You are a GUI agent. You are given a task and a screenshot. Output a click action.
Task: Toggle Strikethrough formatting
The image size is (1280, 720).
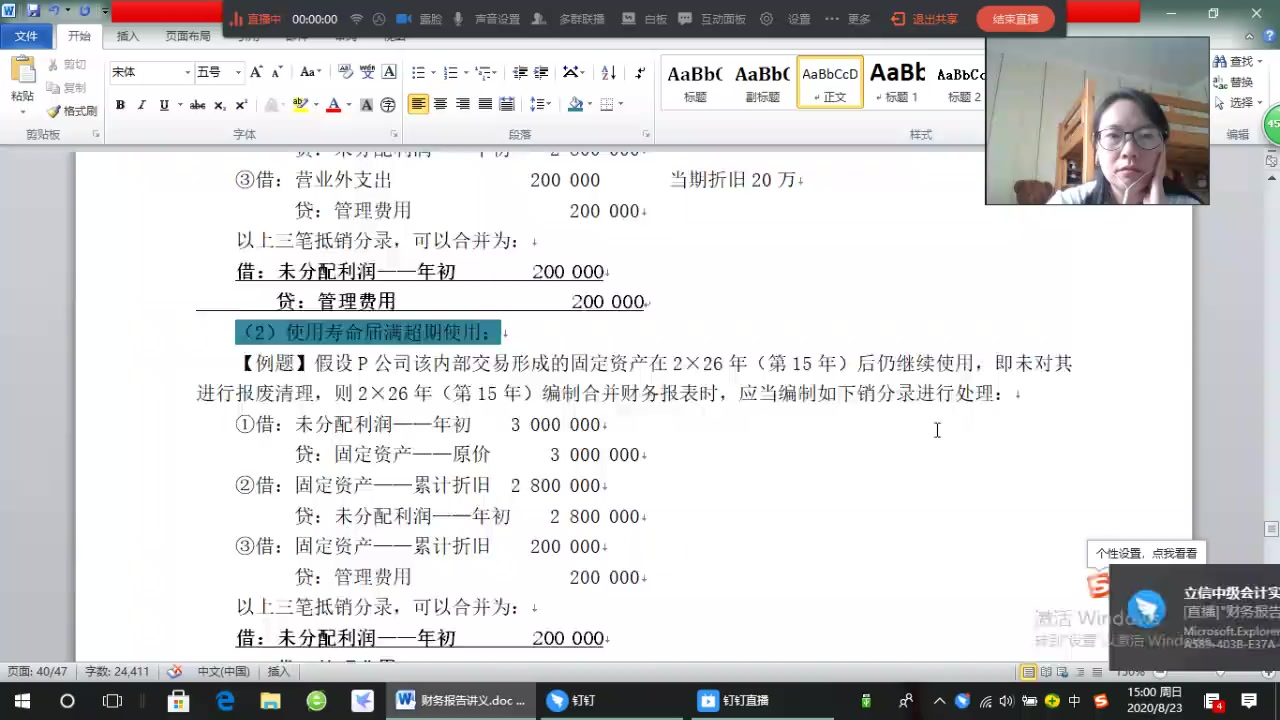coord(198,105)
